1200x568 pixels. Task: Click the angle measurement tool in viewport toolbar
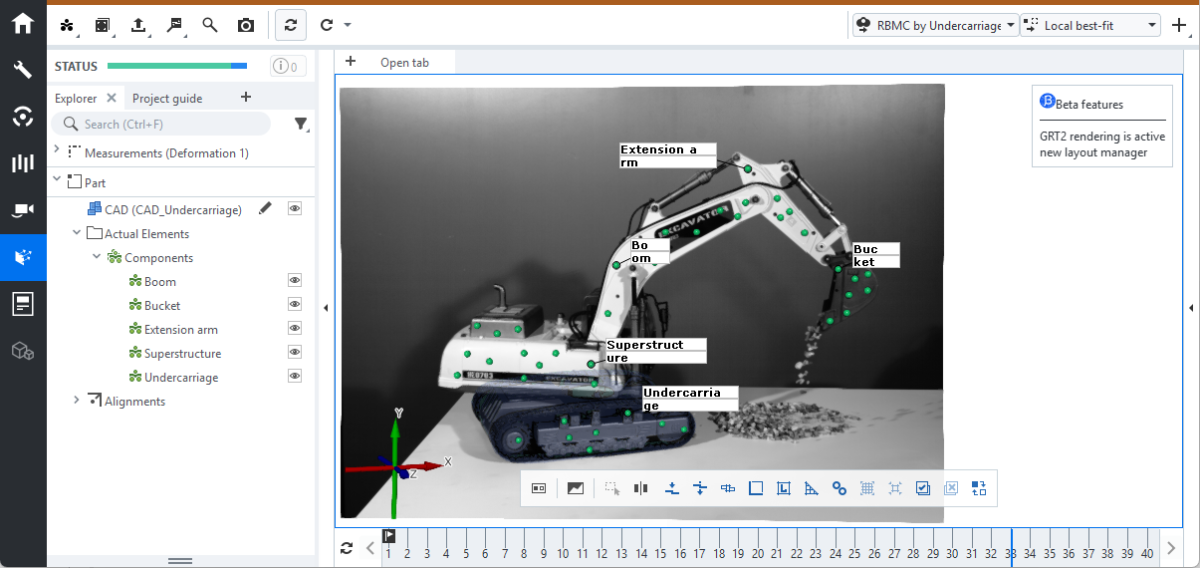pos(811,488)
